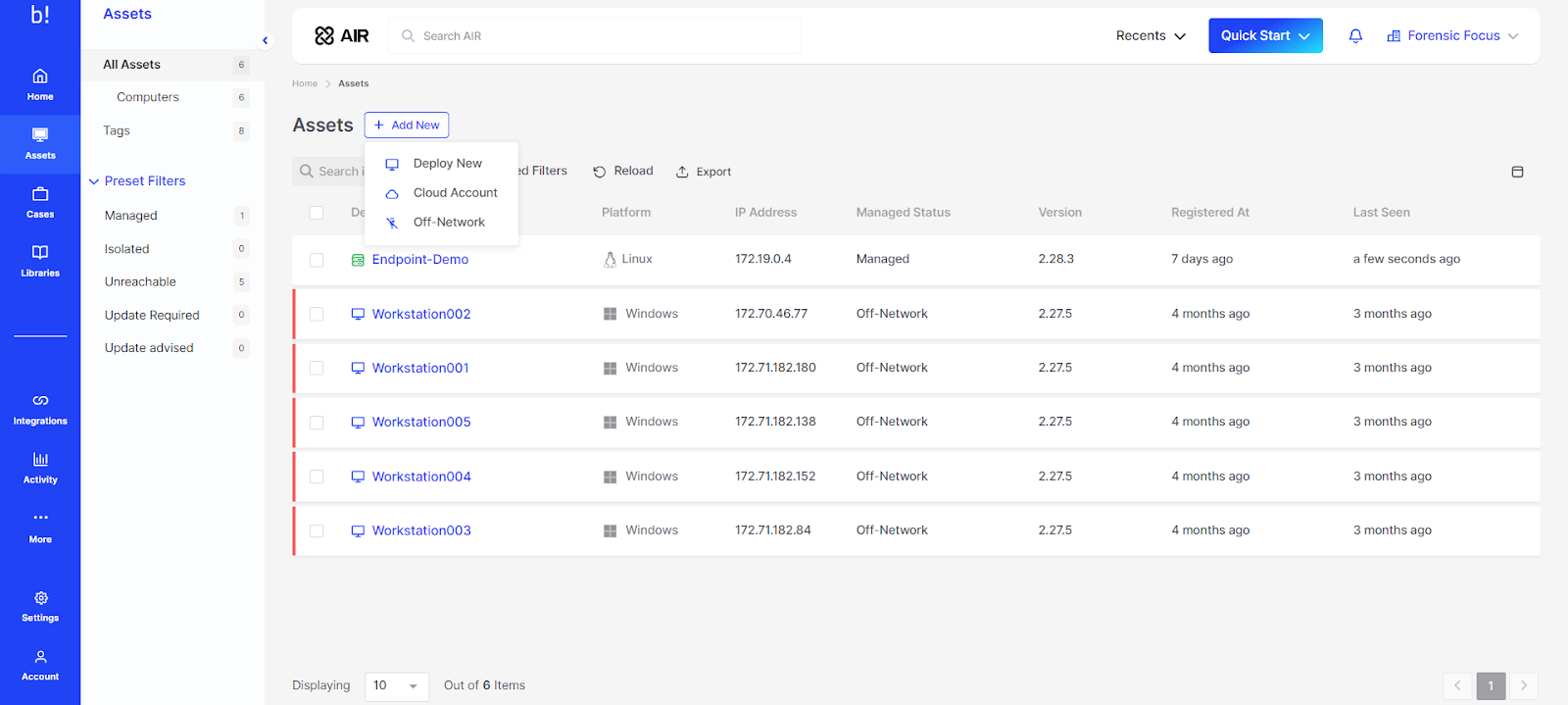Click the Reload button
The image size is (1568, 705).
(x=623, y=171)
